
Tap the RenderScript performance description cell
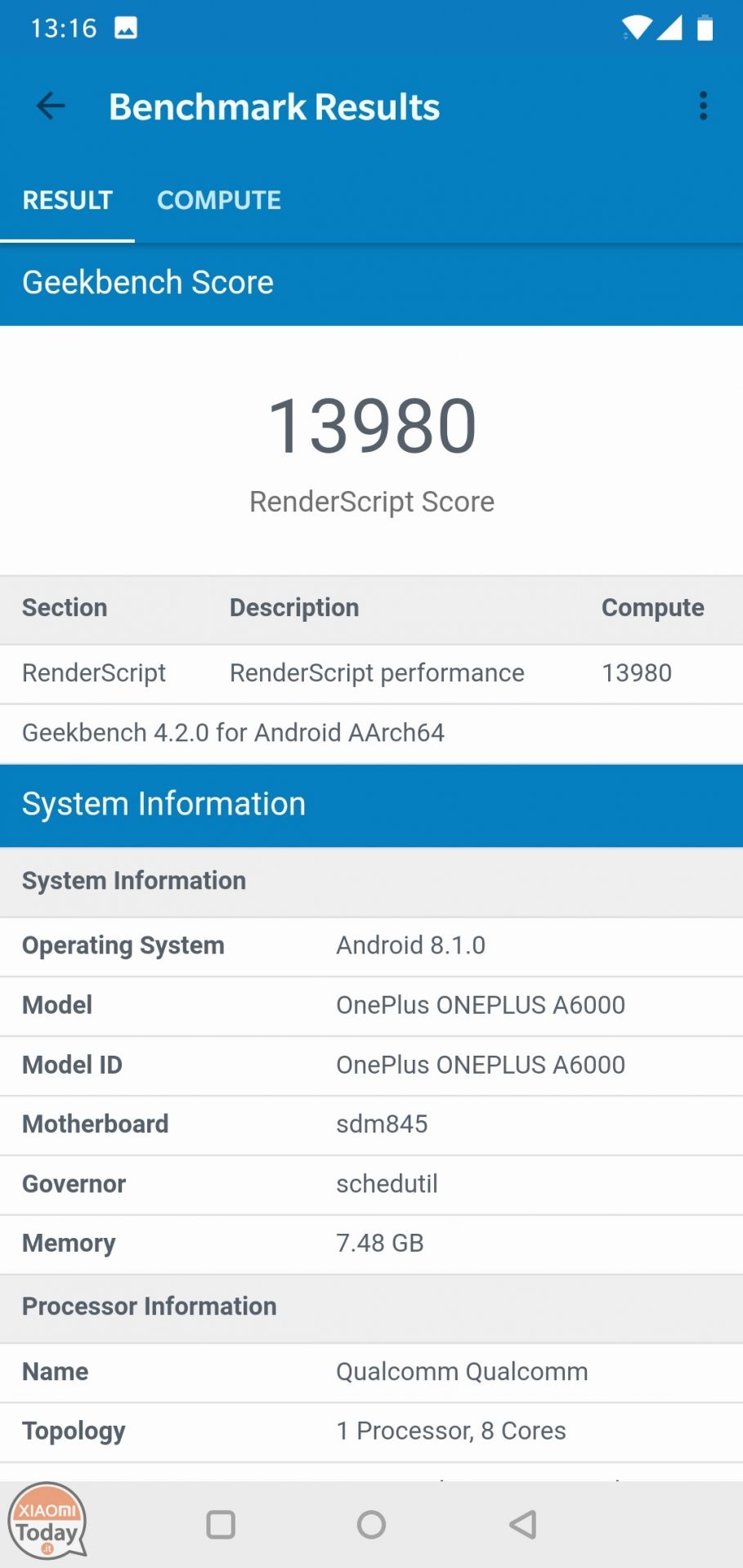click(x=377, y=673)
